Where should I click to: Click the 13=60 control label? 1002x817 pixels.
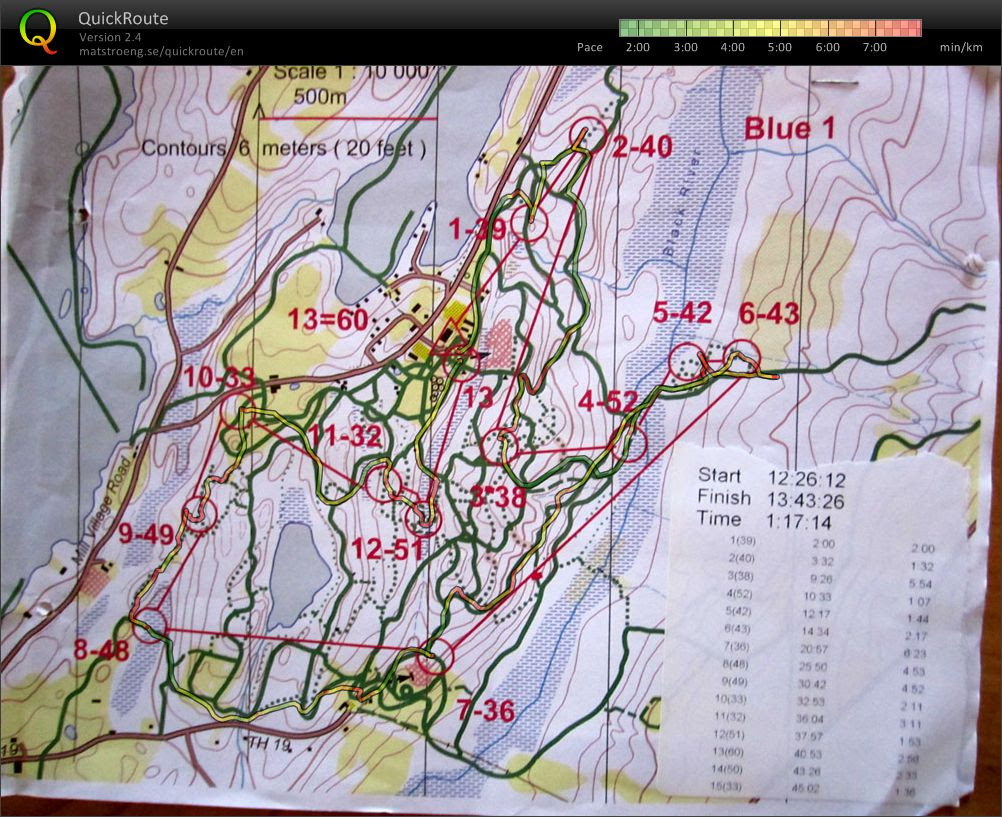pos(328,319)
